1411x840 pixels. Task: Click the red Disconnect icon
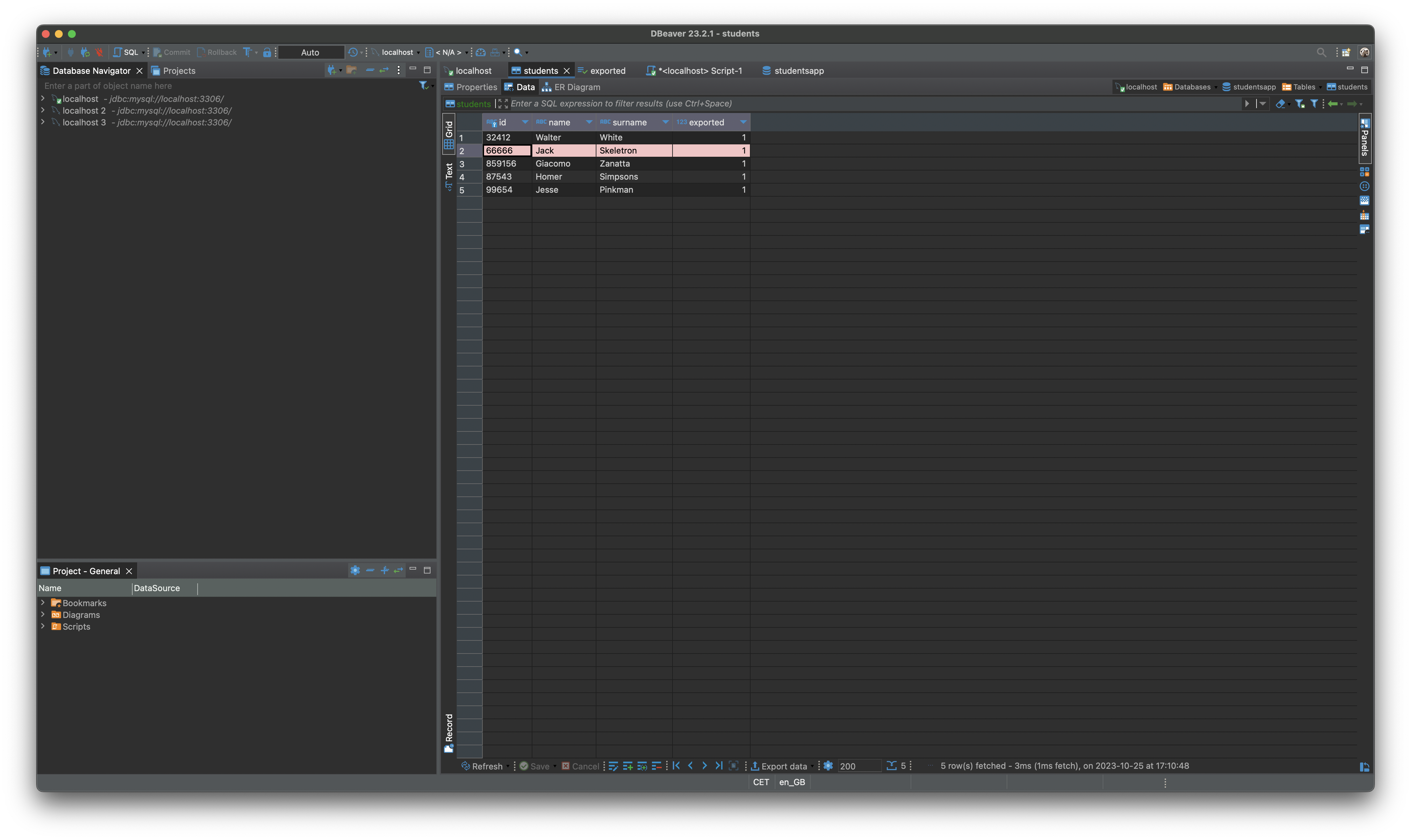point(100,52)
